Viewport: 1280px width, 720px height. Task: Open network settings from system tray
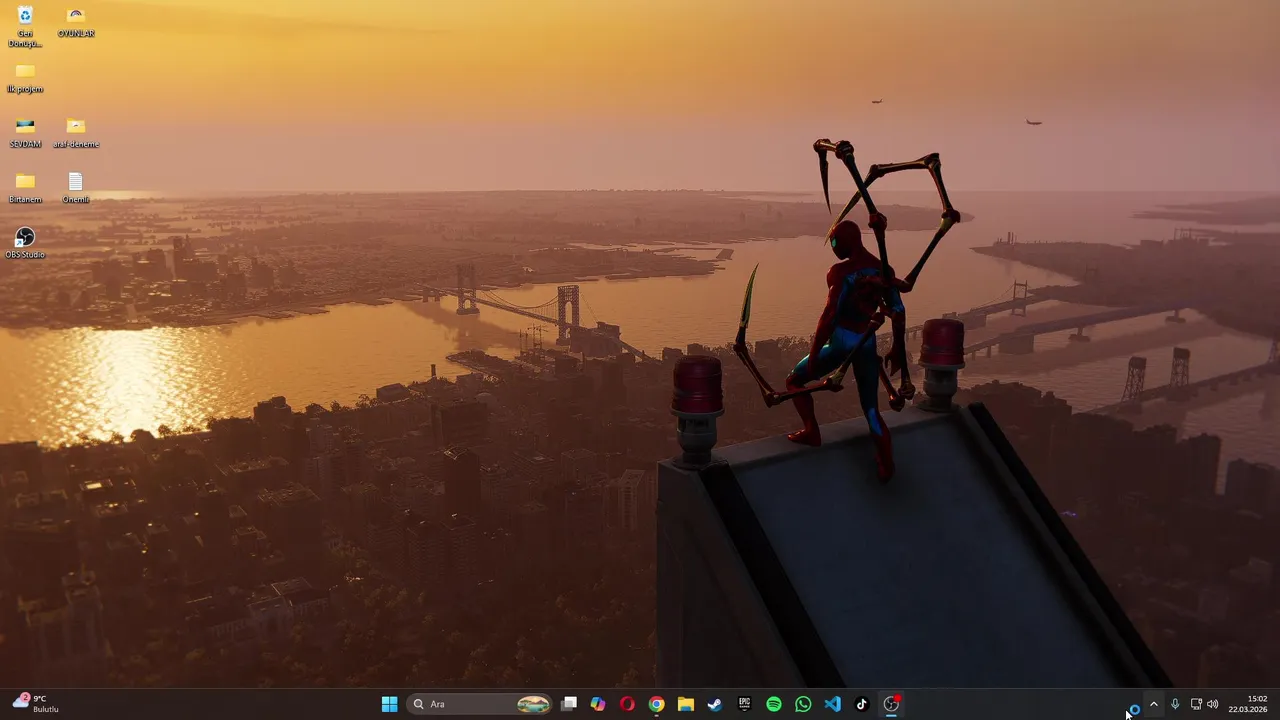click(1196, 704)
